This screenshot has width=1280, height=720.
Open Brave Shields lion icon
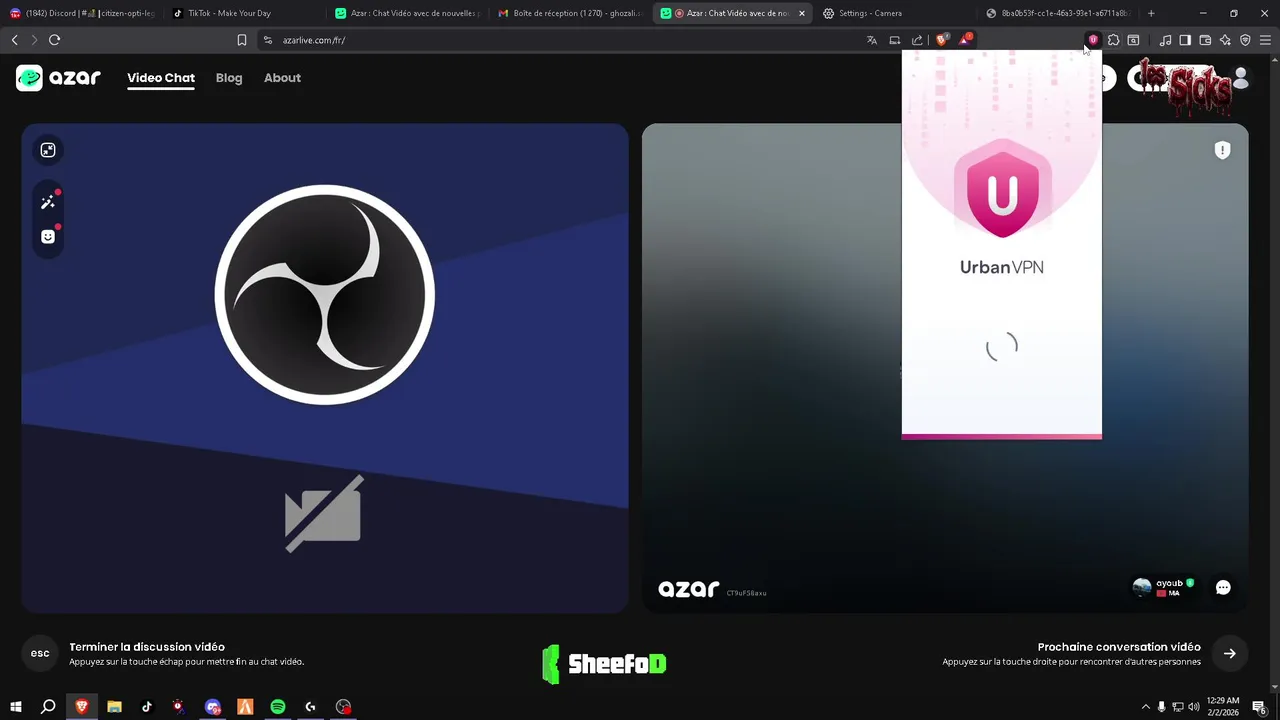tap(941, 40)
